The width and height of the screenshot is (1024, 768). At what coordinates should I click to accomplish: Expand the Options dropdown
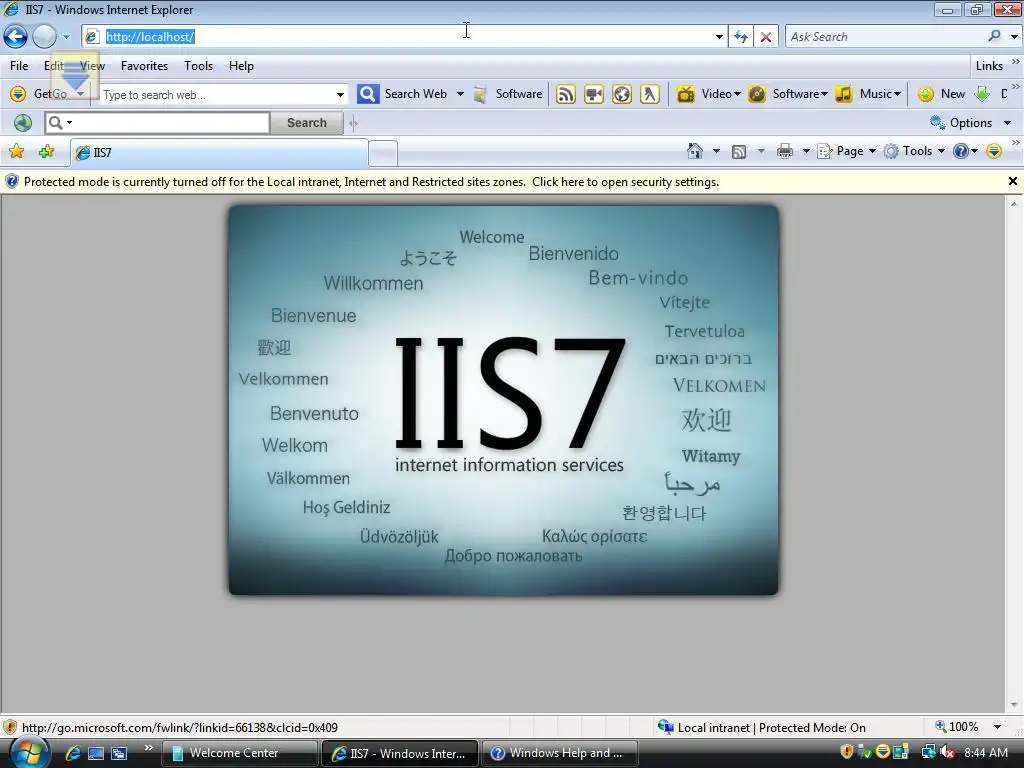(1008, 123)
